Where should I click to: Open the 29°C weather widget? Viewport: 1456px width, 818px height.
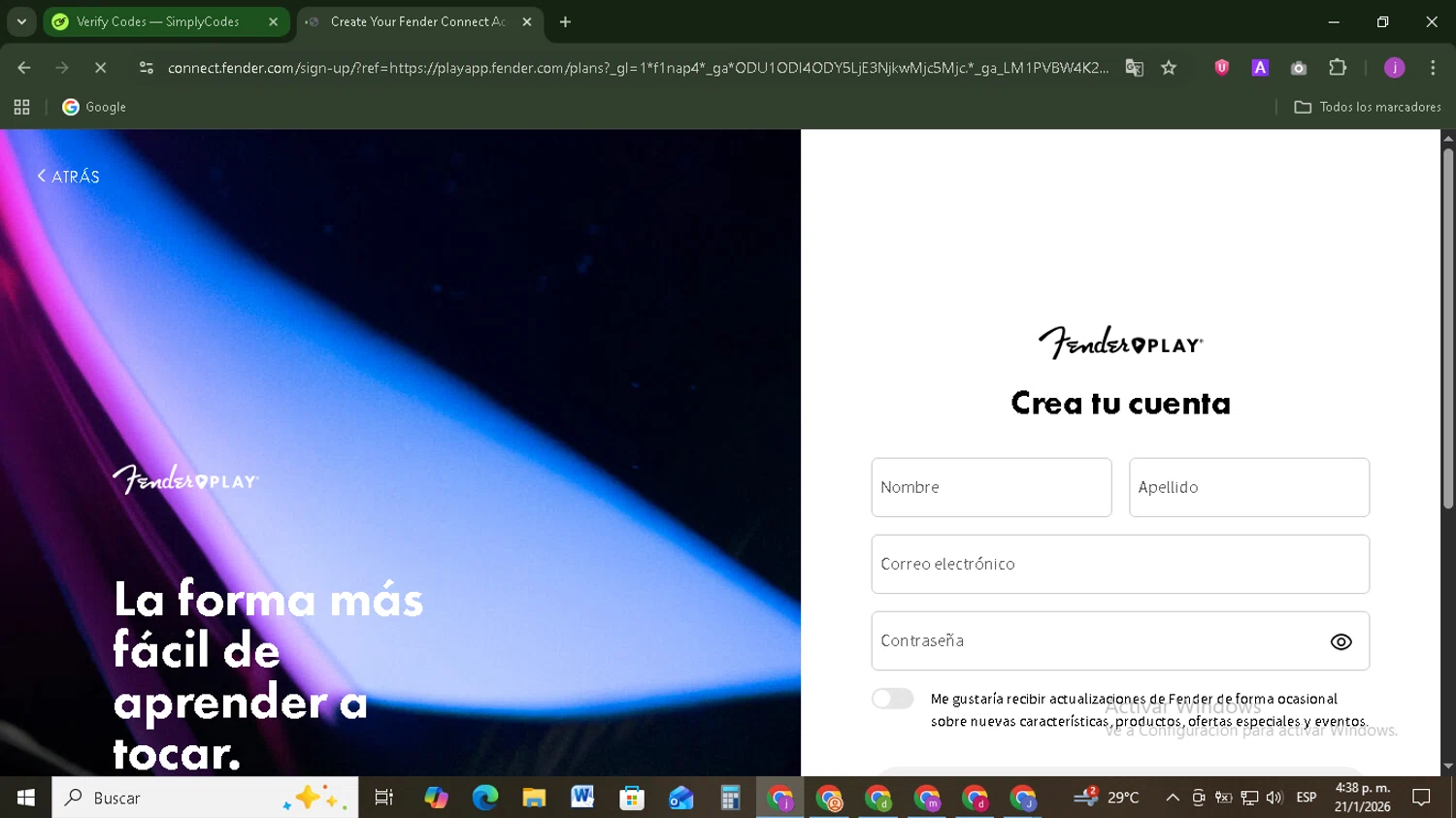point(1107,798)
